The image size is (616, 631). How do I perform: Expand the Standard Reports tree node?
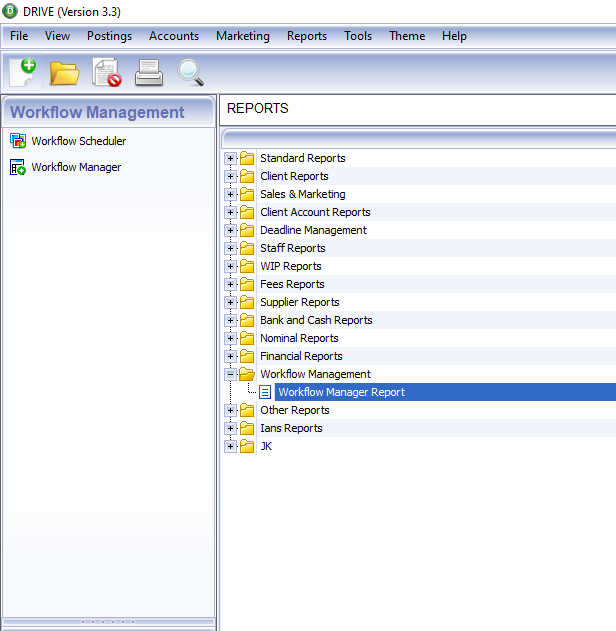230,159
